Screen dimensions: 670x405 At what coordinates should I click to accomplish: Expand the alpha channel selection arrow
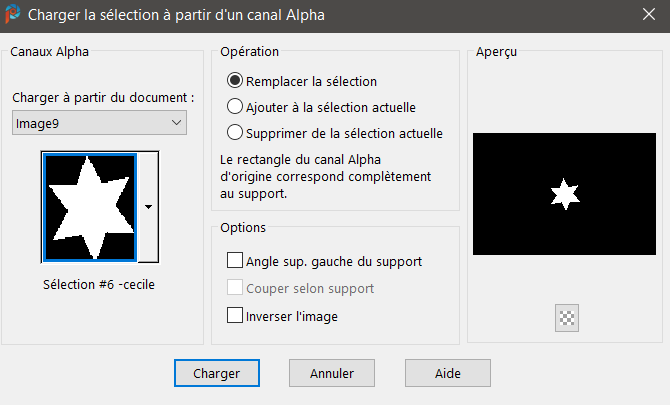tap(148, 206)
